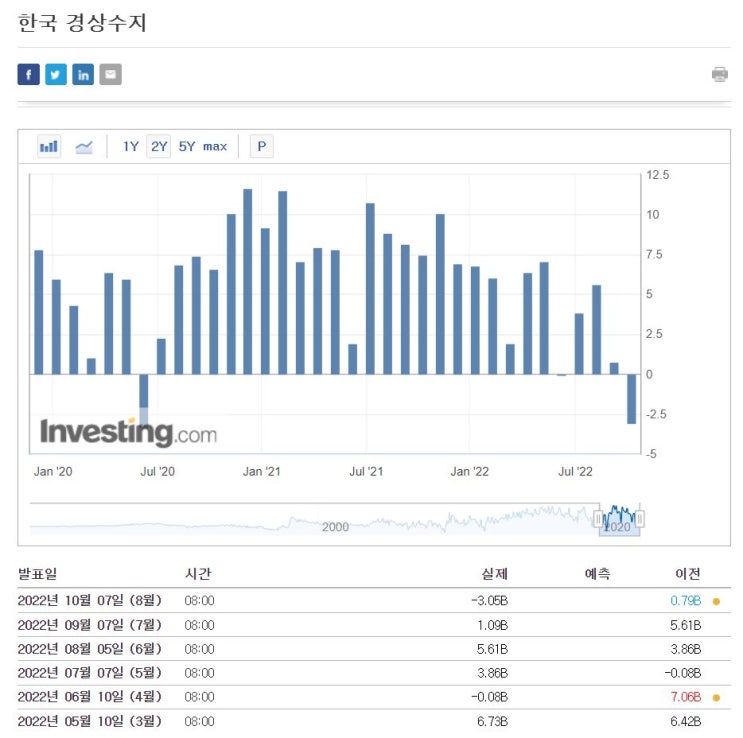Image resolution: width=743 pixels, height=738 pixels.
Task: Share page on LinkedIn icon
Action: pos(83,74)
